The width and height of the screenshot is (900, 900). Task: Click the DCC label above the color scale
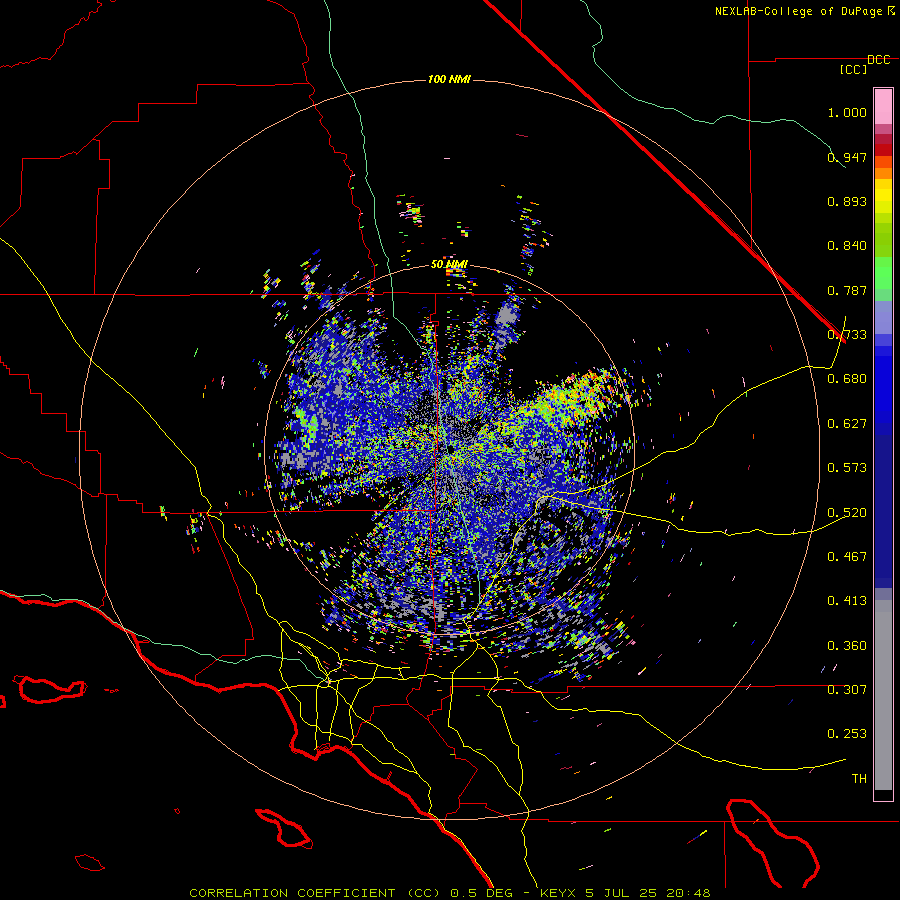click(879, 60)
